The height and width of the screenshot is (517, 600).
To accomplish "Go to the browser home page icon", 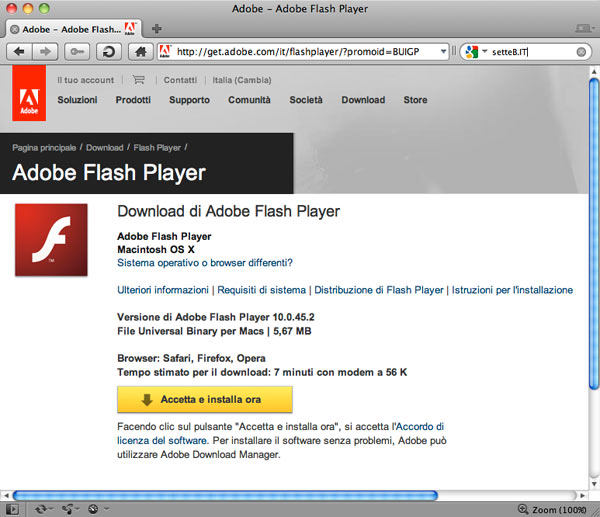I will coord(142,51).
